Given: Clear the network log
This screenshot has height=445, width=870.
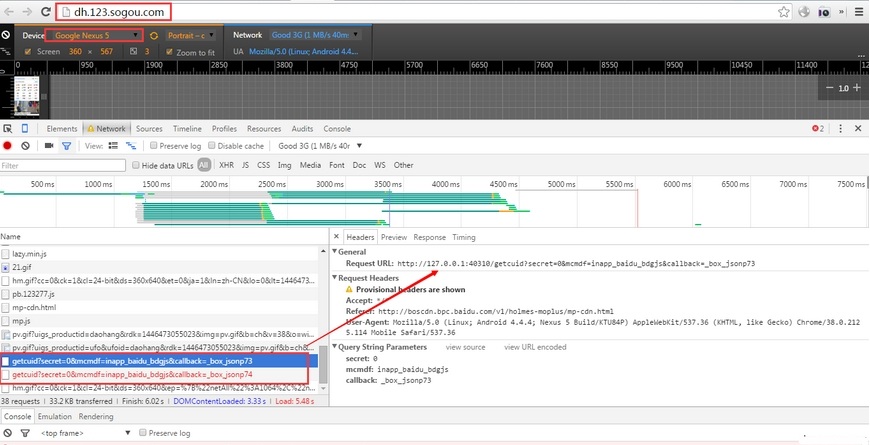Looking at the screenshot, I should tap(26, 146).
